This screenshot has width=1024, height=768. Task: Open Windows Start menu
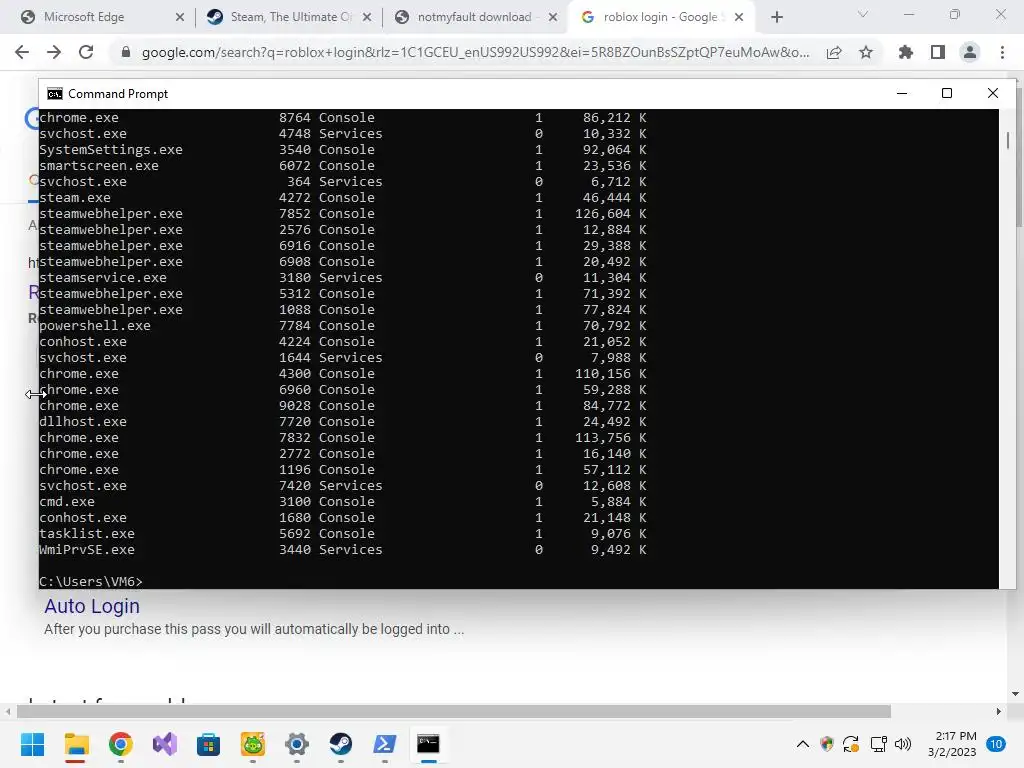pyautogui.click(x=32, y=744)
